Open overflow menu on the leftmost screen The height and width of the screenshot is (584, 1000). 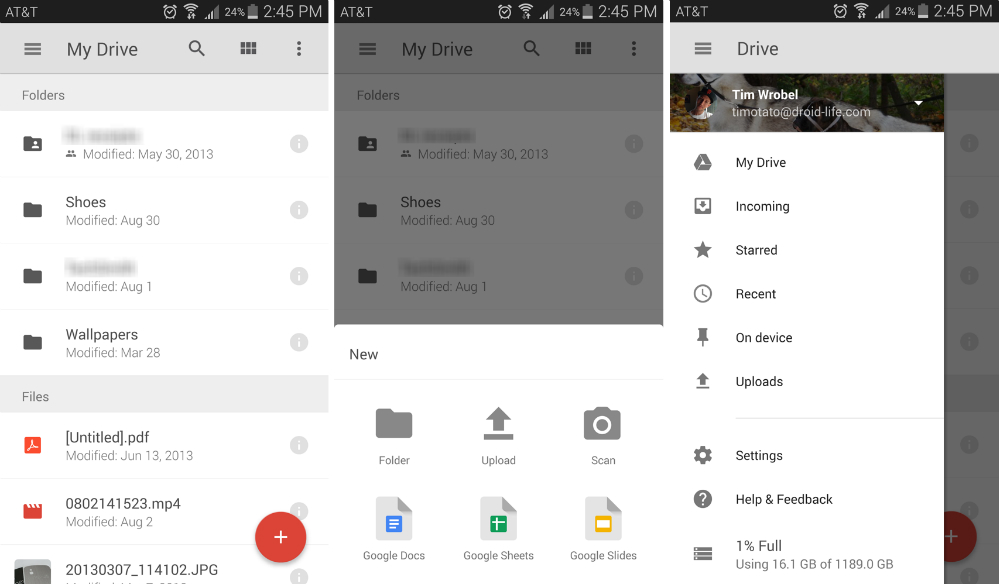tap(298, 49)
